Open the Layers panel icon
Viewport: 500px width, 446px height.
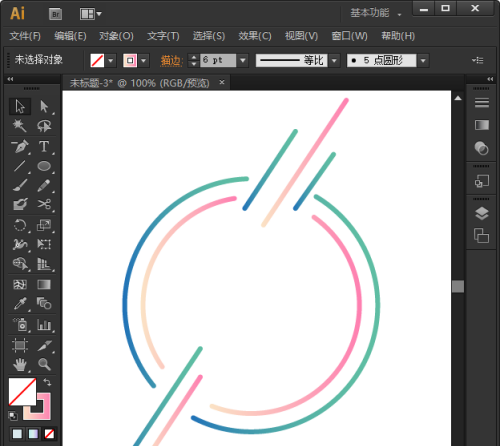click(x=481, y=213)
